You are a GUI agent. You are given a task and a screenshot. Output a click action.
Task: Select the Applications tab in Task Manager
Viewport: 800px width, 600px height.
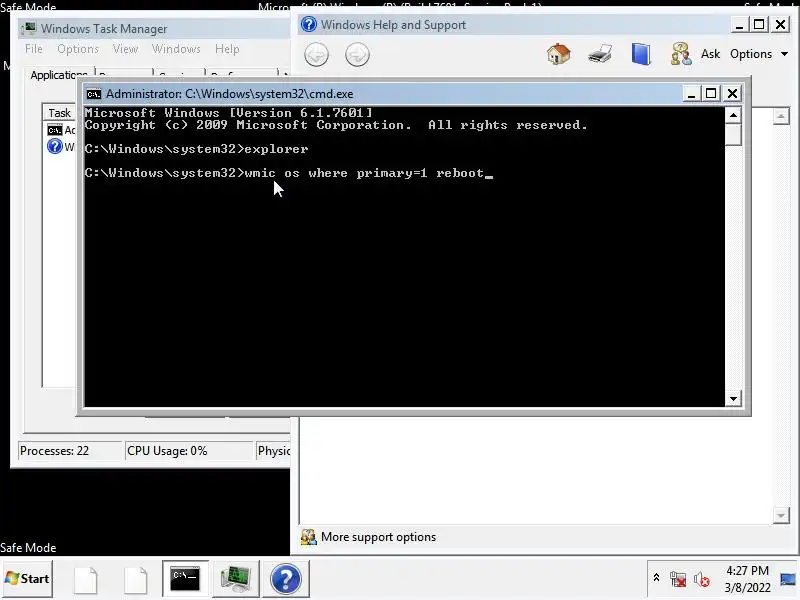coord(58,74)
